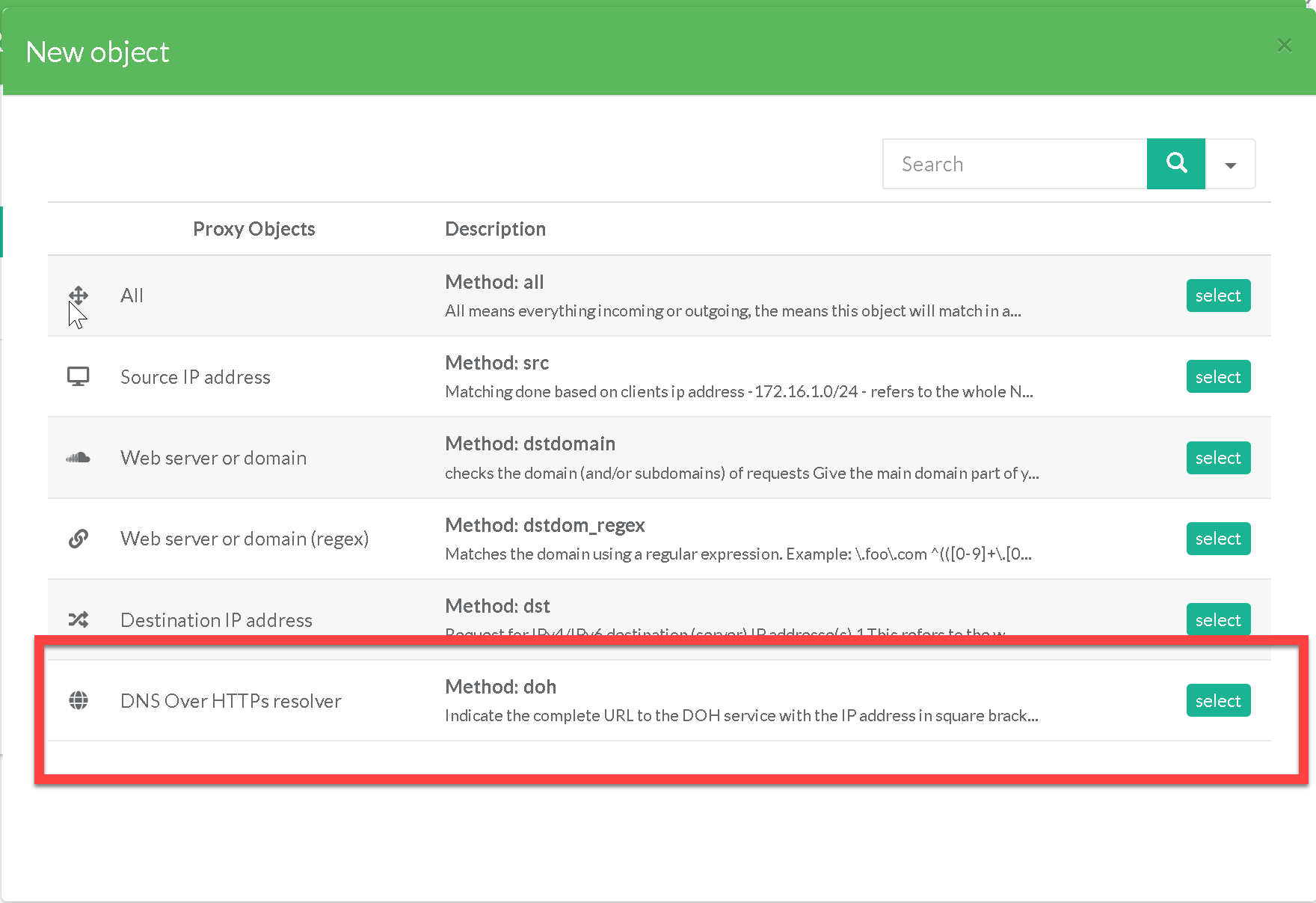Screen dimensions: 1316x903
Task: Click the shuffle icon for Destination IP address
Action: pos(79,619)
